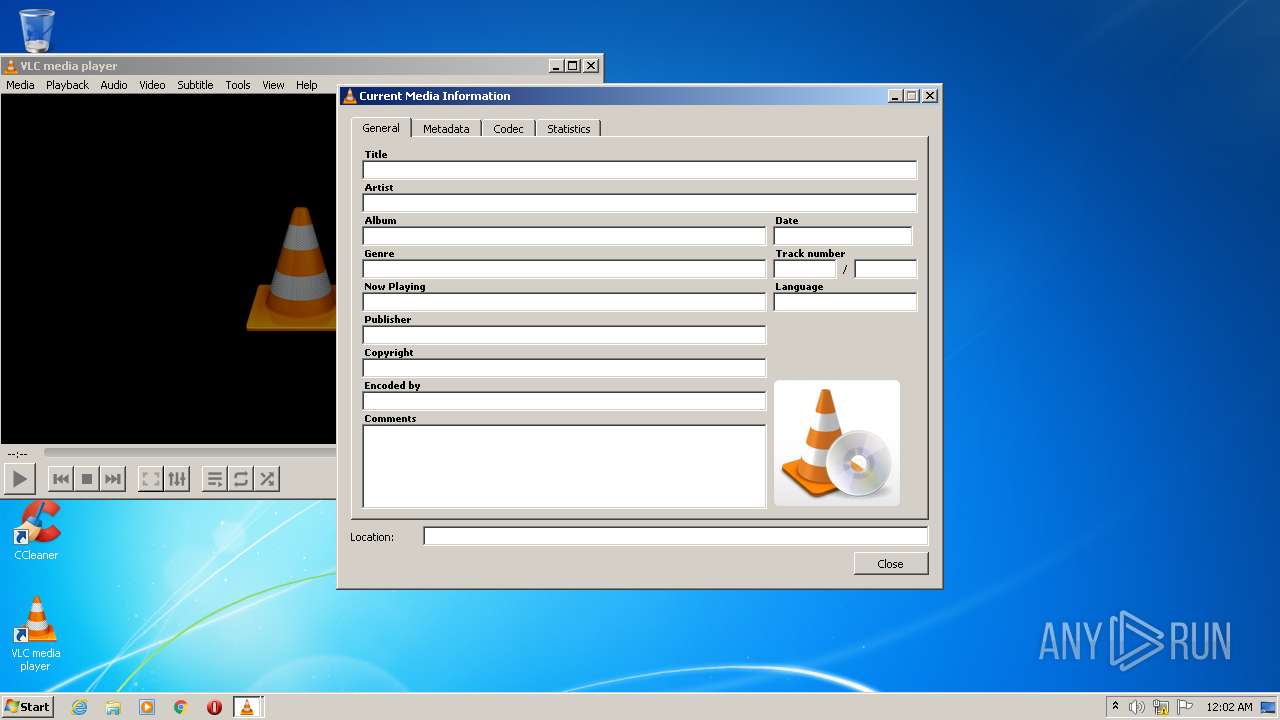Click the Genre input field
The height and width of the screenshot is (720, 1280).
click(564, 269)
